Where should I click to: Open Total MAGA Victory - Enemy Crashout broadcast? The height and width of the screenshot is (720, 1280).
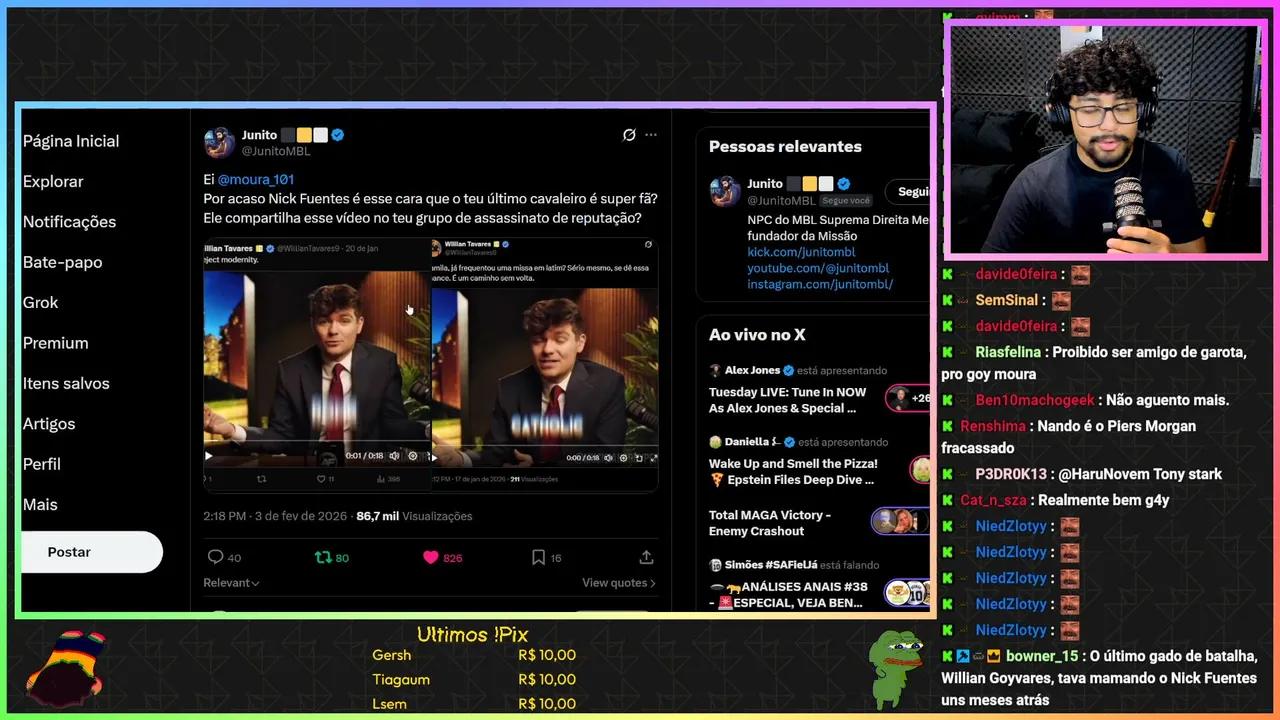pyautogui.click(x=770, y=523)
